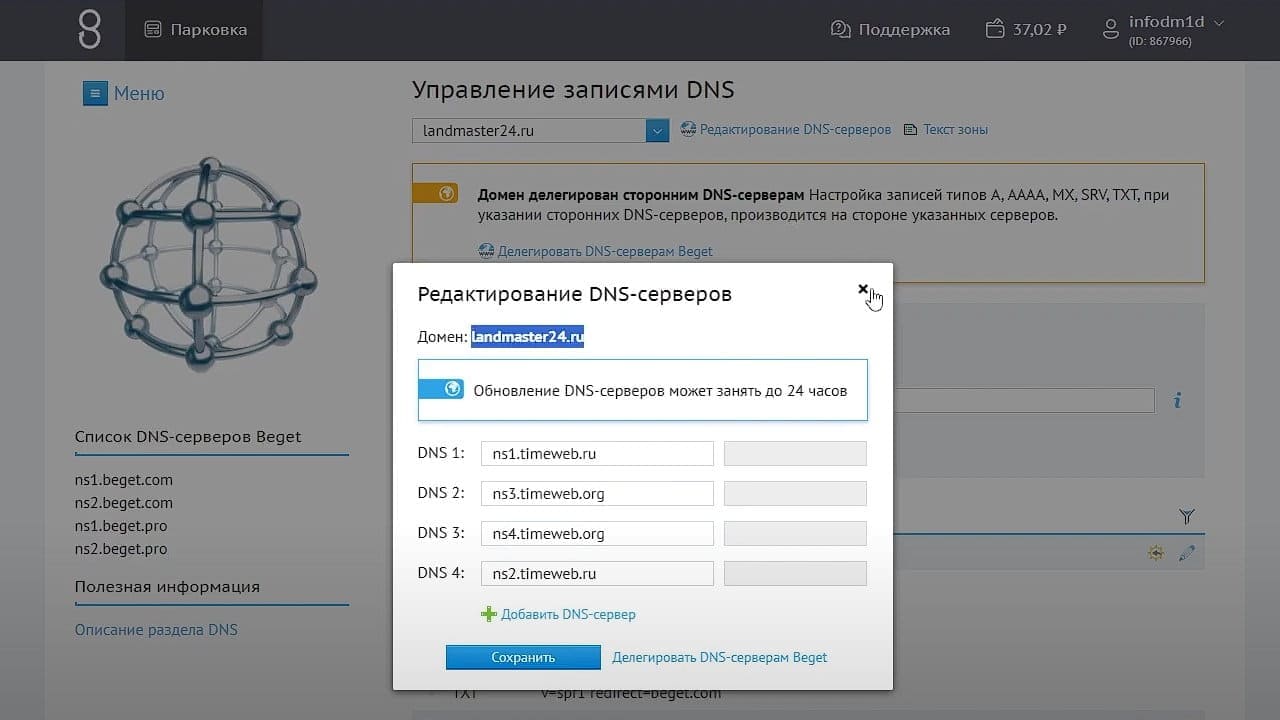The height and width of the screenshot is (720, 1280).
Task: Click the gear settings icon in record row
Action: (x=1156, y=553)
